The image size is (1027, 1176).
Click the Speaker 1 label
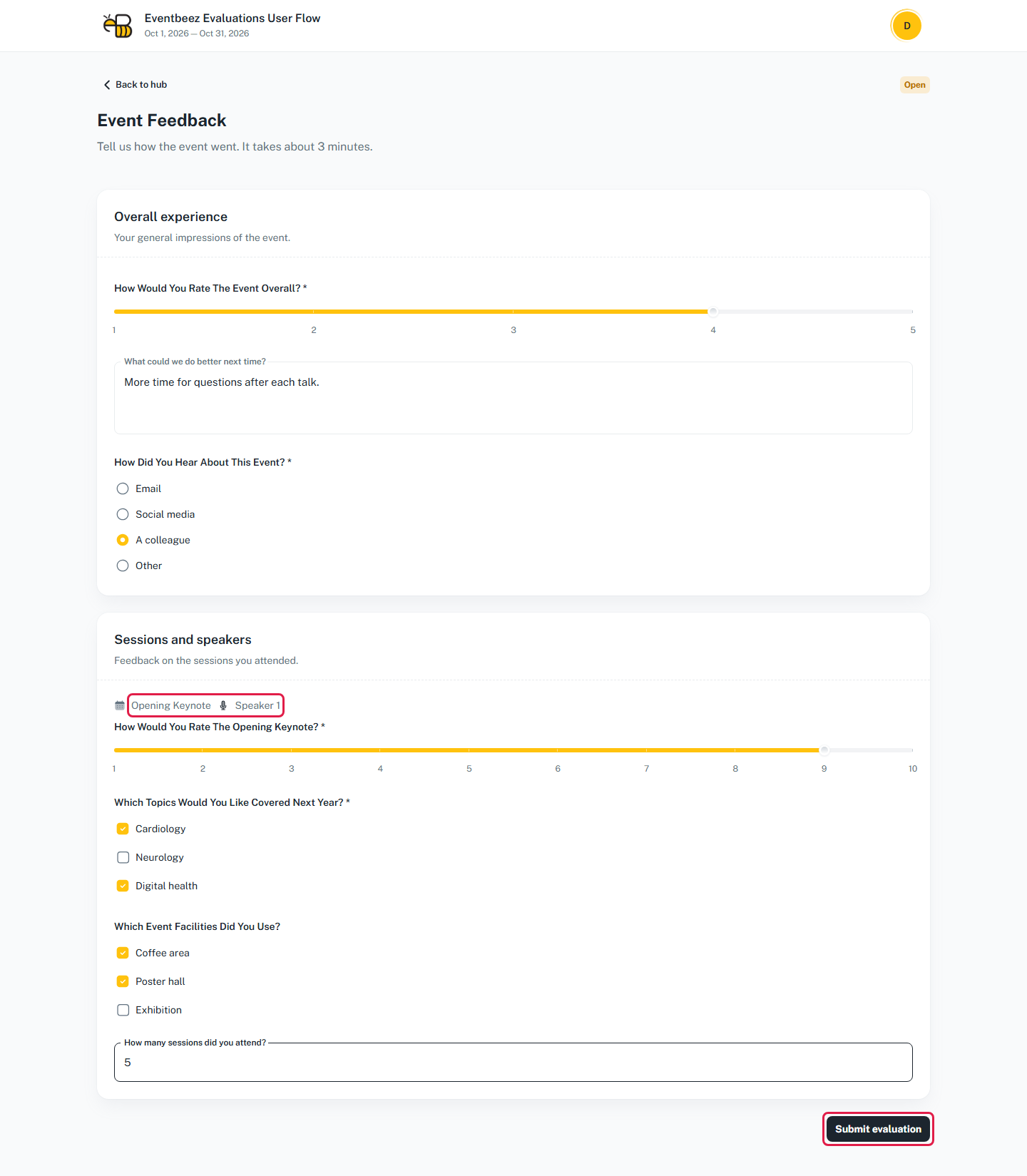point(257,705)
